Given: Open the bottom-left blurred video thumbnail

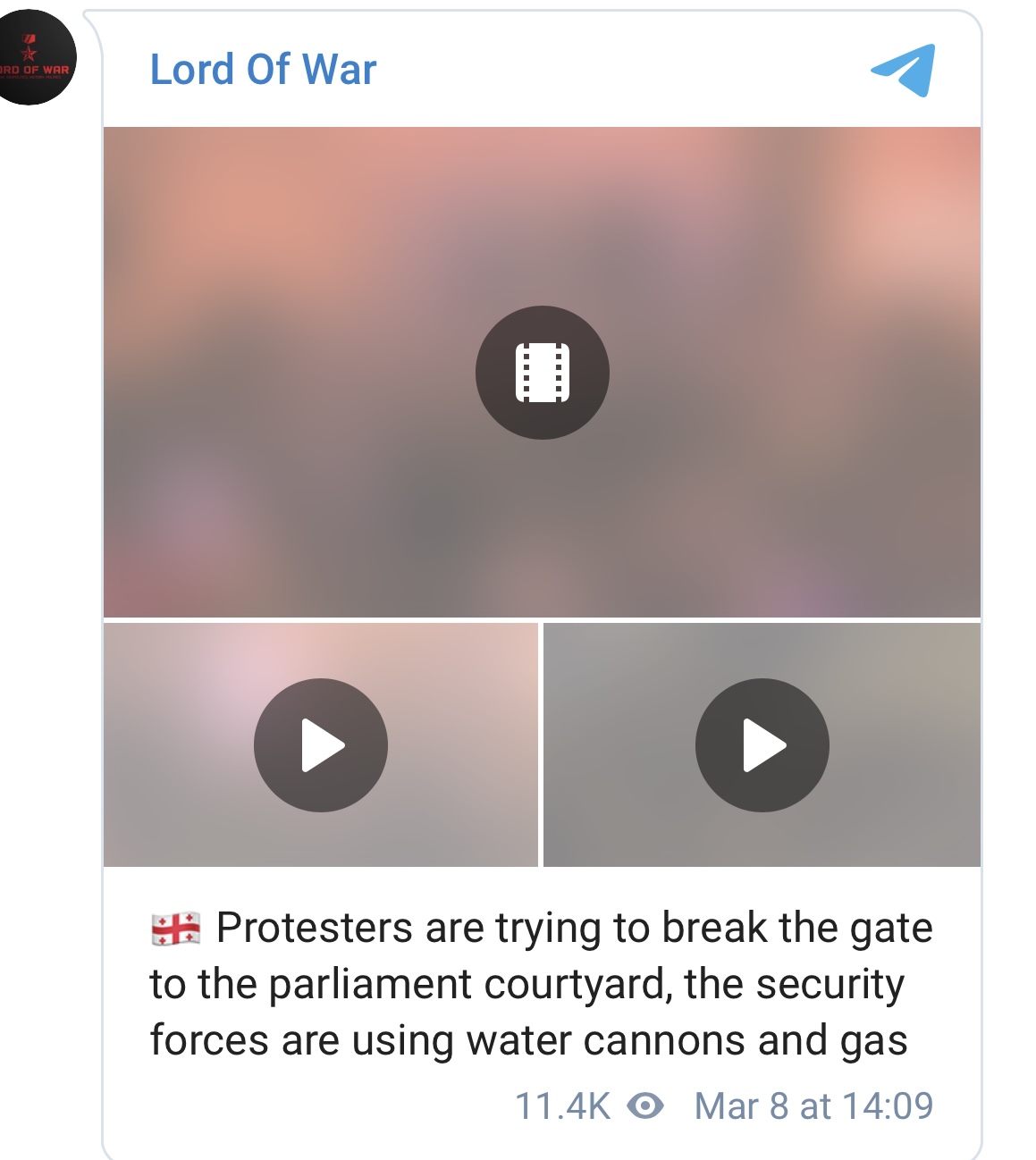Looking at the screenshot, I should pos(321,744).
